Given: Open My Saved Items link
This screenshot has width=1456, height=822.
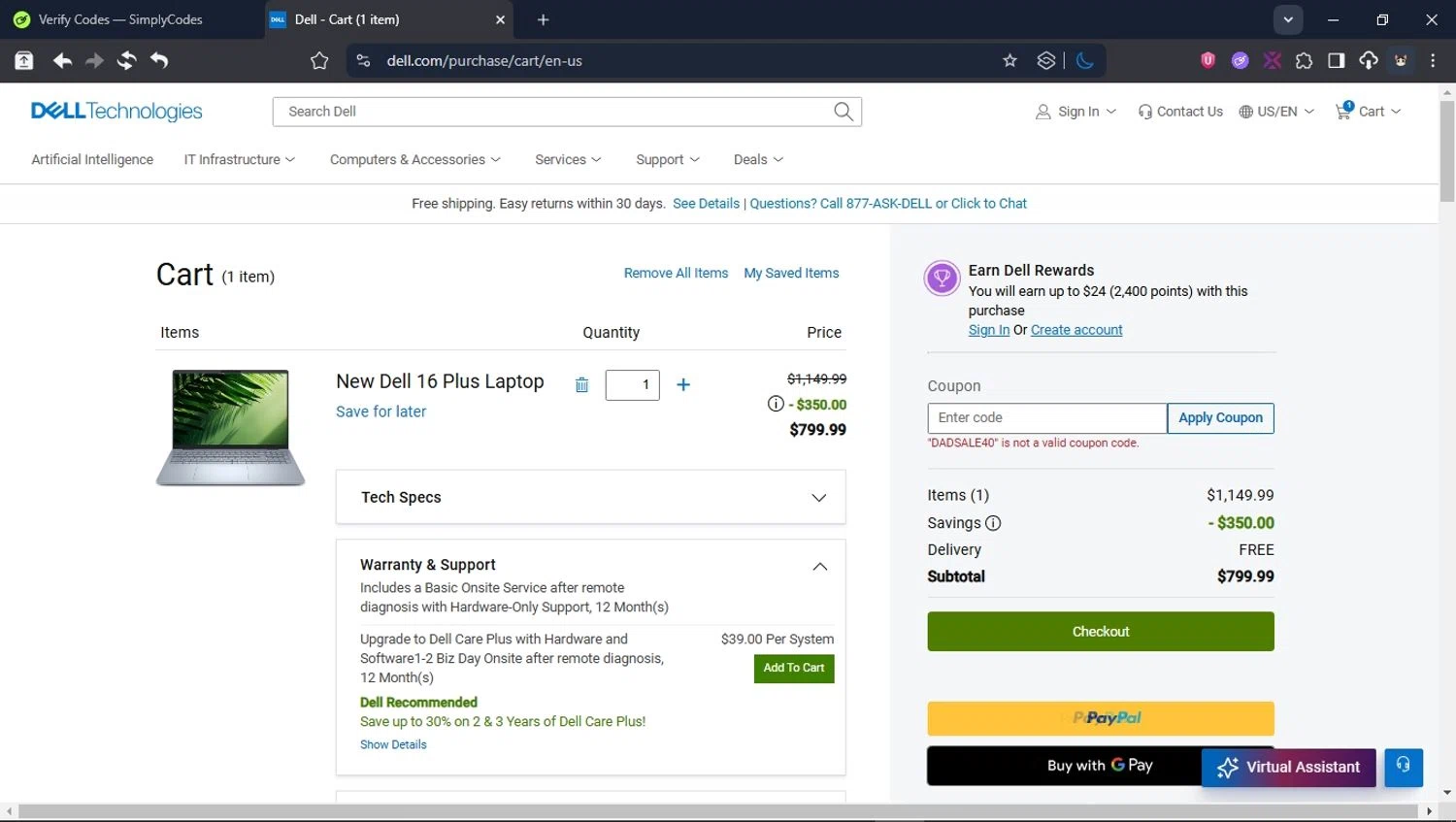Looking at the screenshot, I should coord(791,273).
